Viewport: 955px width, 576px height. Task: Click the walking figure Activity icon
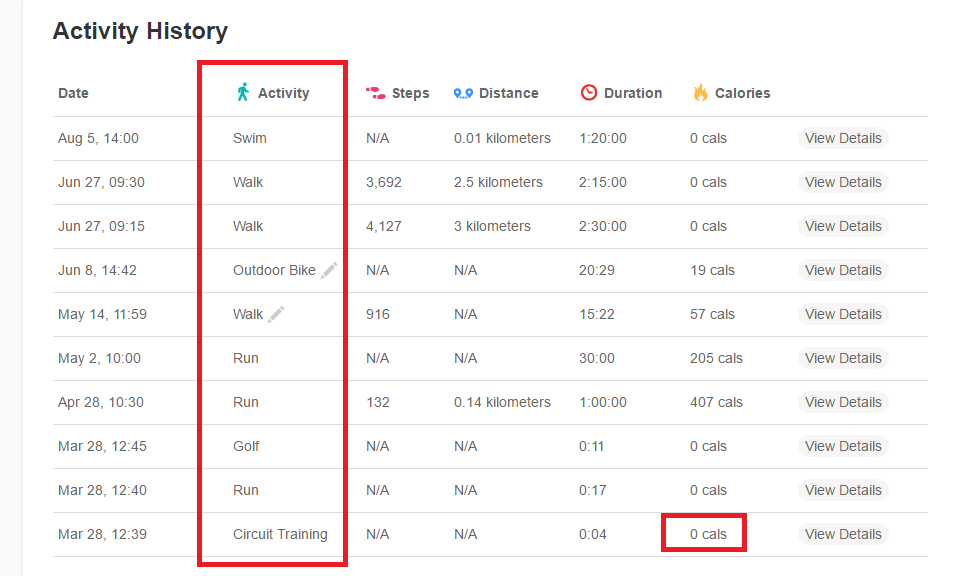pos(242,93)
